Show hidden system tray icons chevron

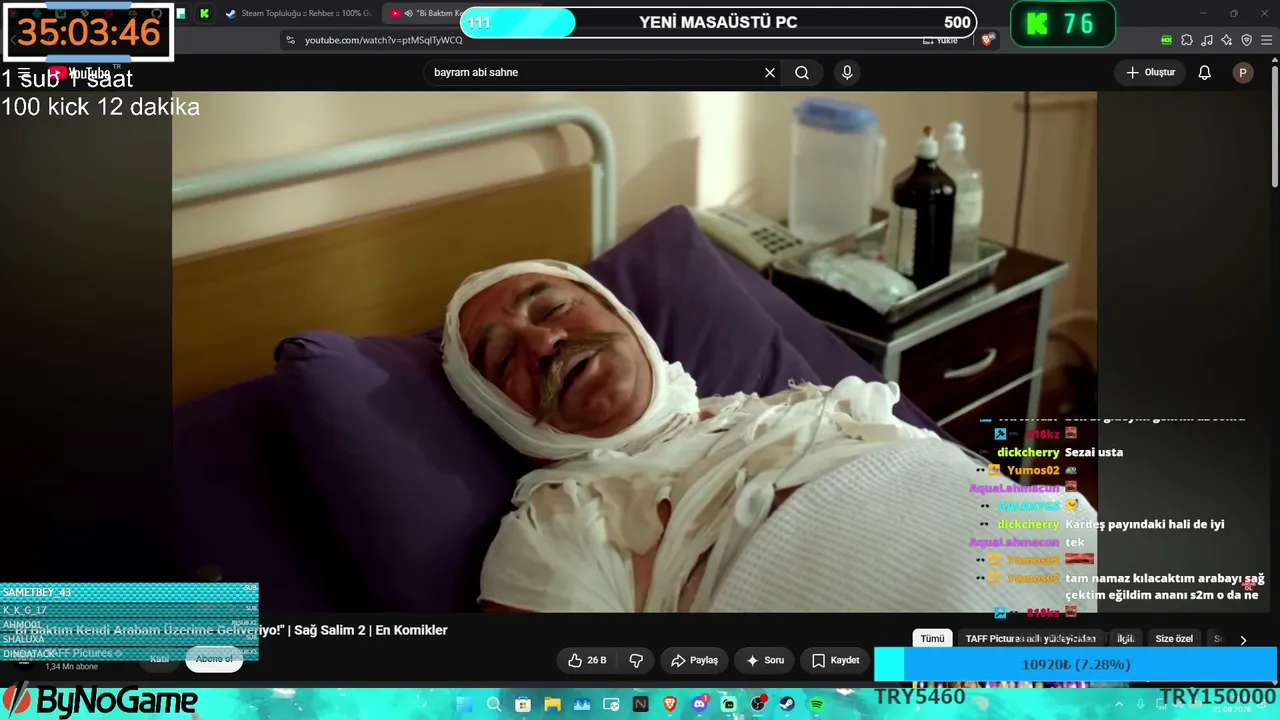tap(1120, 704)
